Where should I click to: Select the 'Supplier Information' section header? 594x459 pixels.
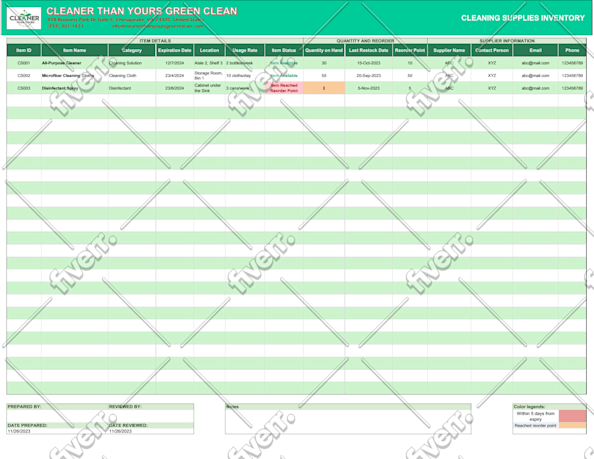coord(507,41)
